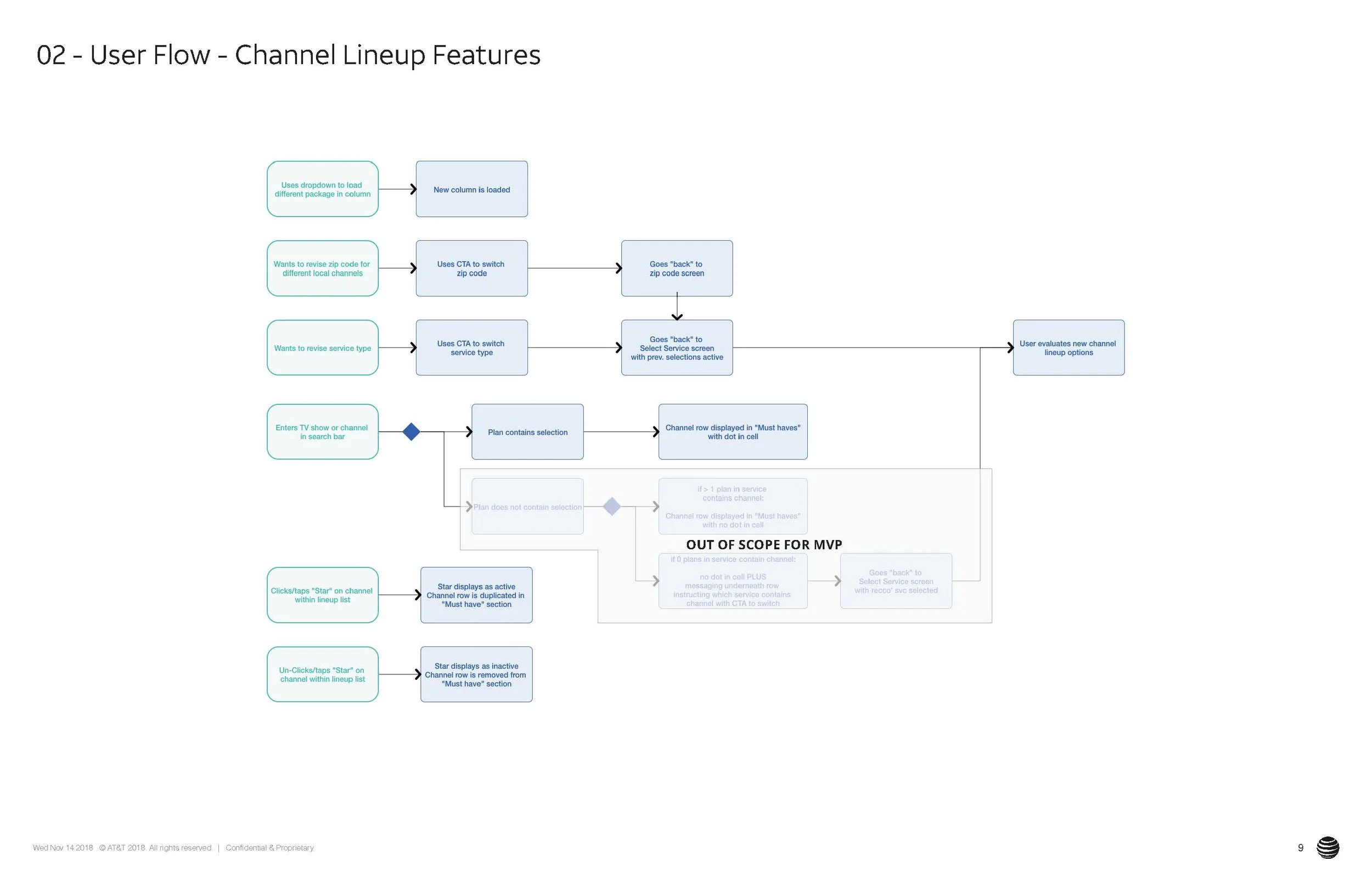Expand the grayed 'Plan does not contain selection' branch

[526, 506]
